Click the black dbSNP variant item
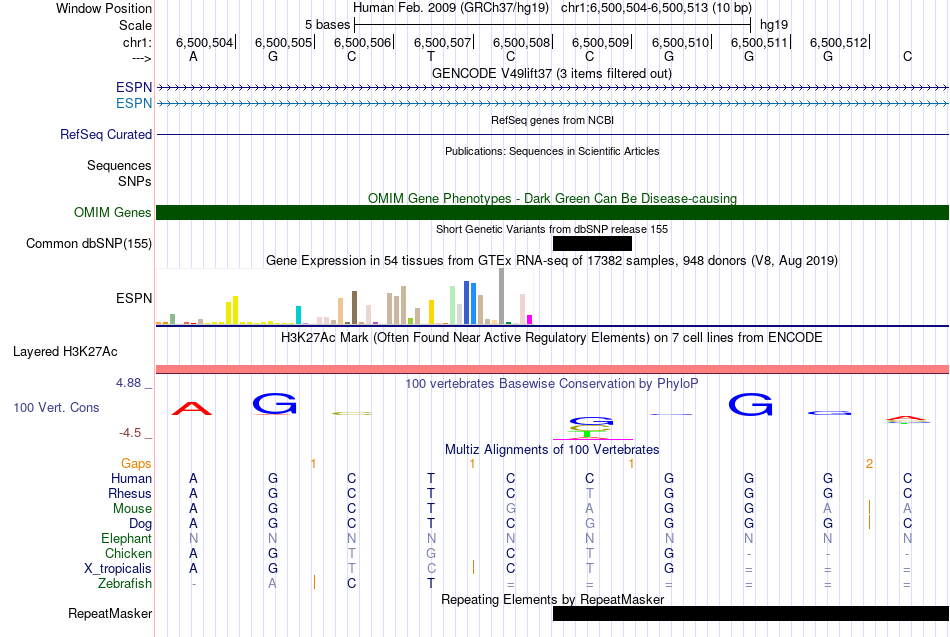Image resolution: width=950 pixels, height=637 pixels. tap(592, 244)
